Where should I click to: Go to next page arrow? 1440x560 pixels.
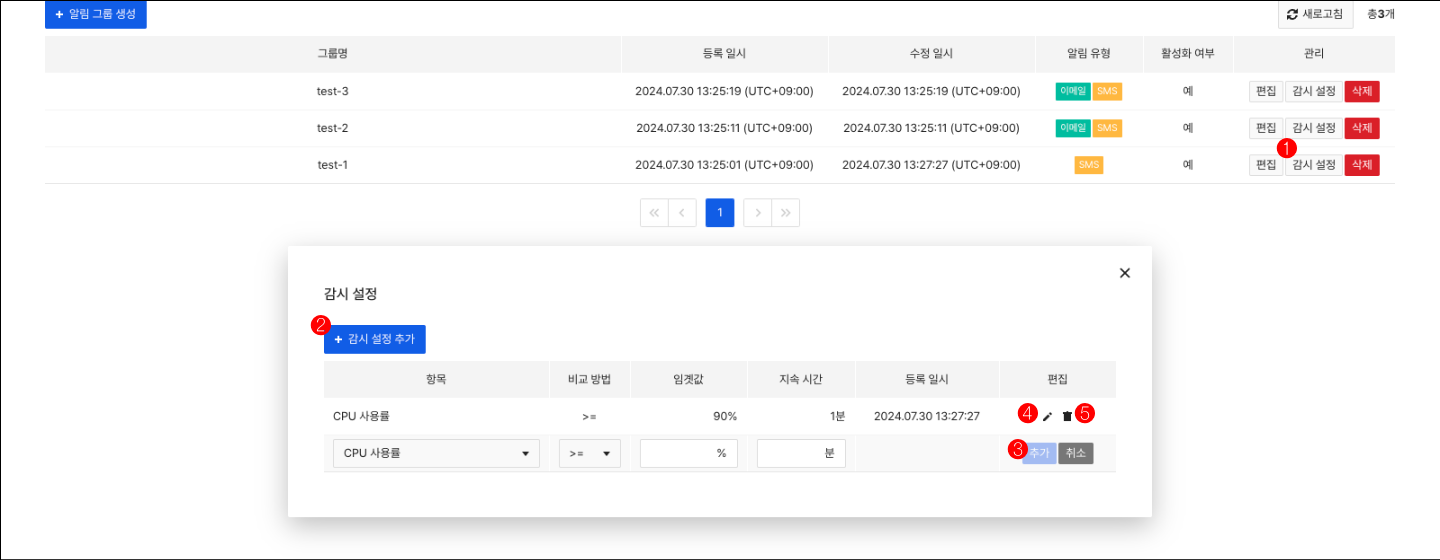(758, 213)
